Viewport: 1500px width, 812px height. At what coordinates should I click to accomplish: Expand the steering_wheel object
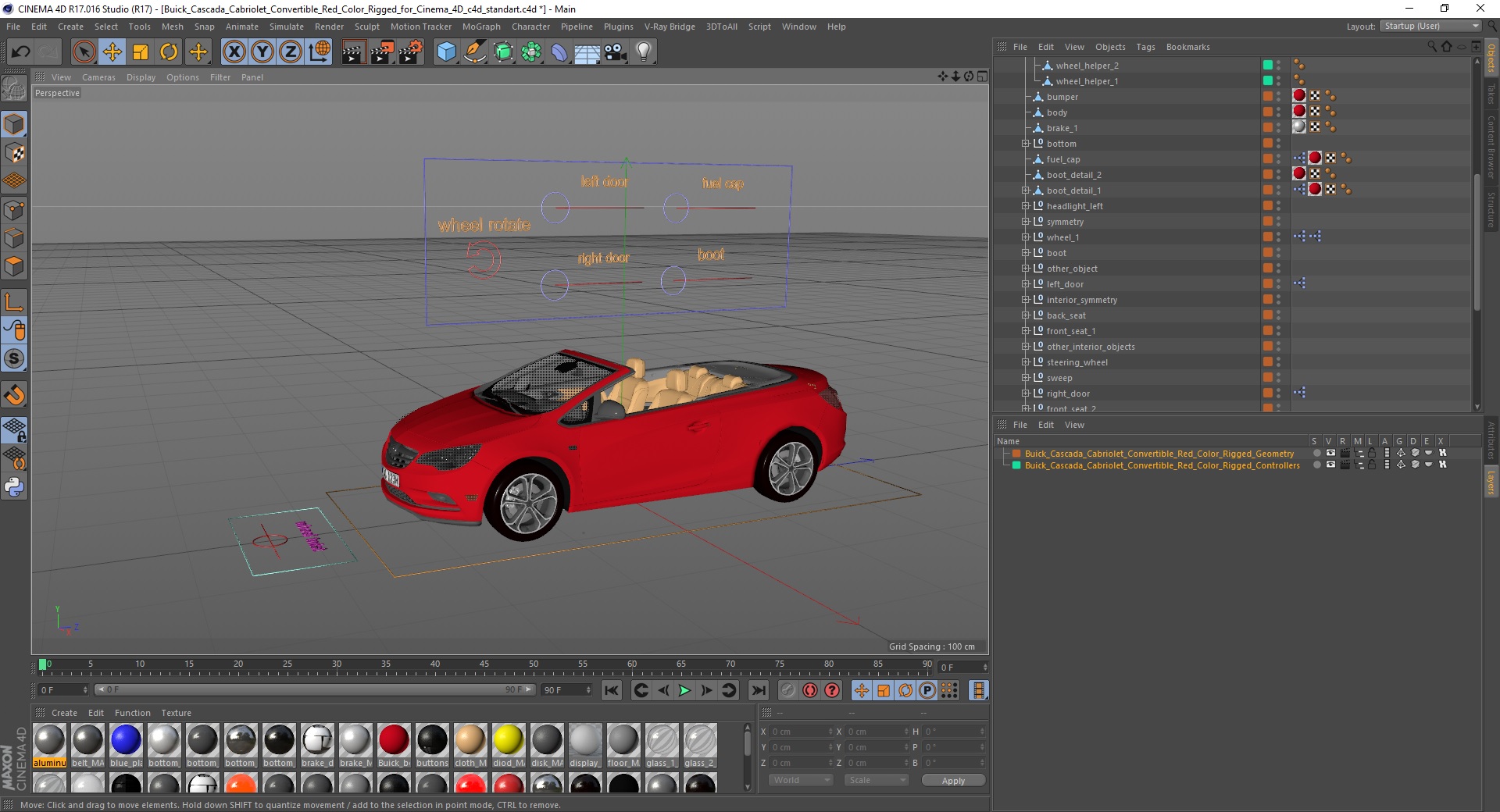click(x=1025, y=362)
